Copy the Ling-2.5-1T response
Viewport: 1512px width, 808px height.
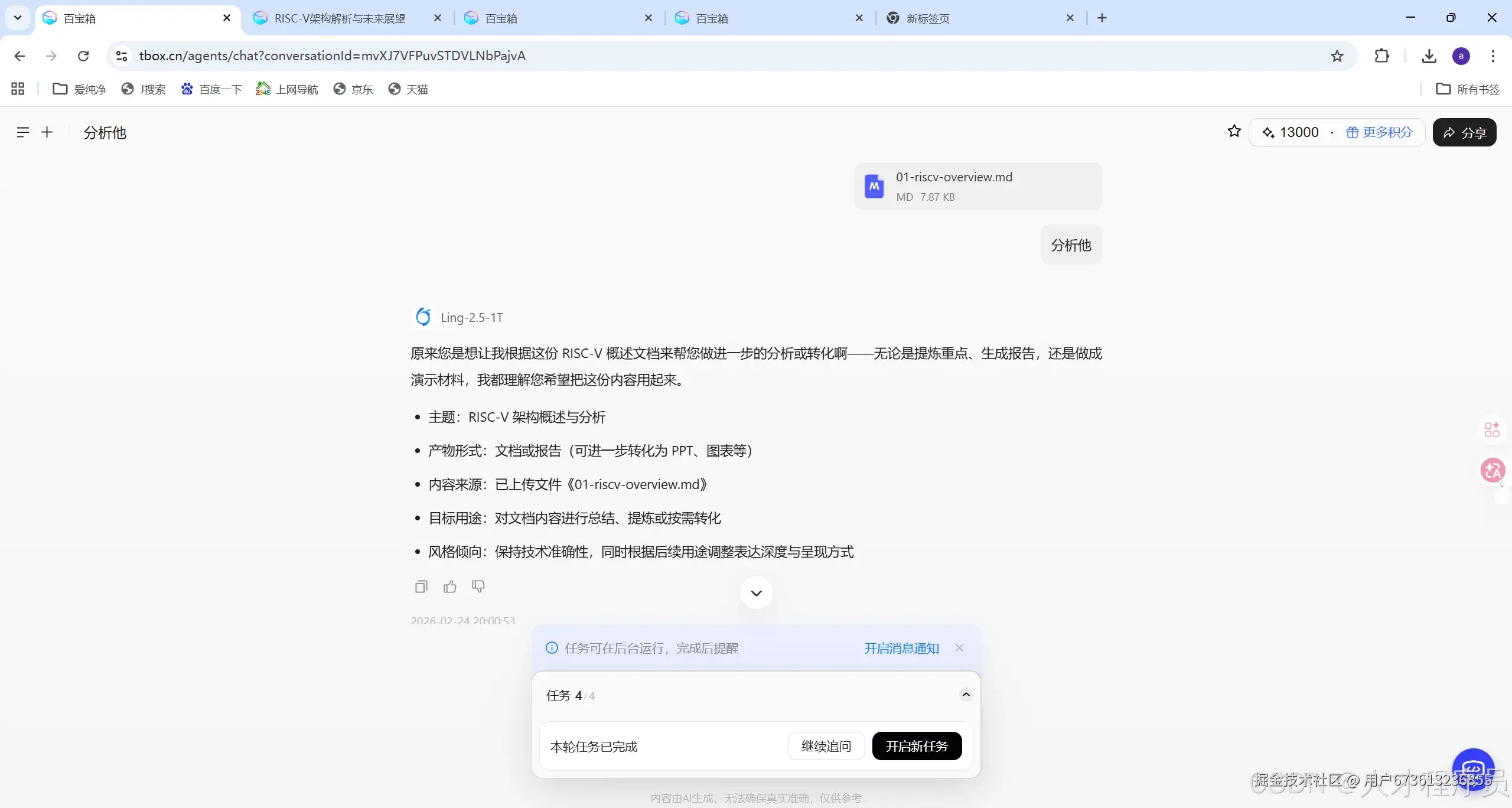[x=421, y=586]
